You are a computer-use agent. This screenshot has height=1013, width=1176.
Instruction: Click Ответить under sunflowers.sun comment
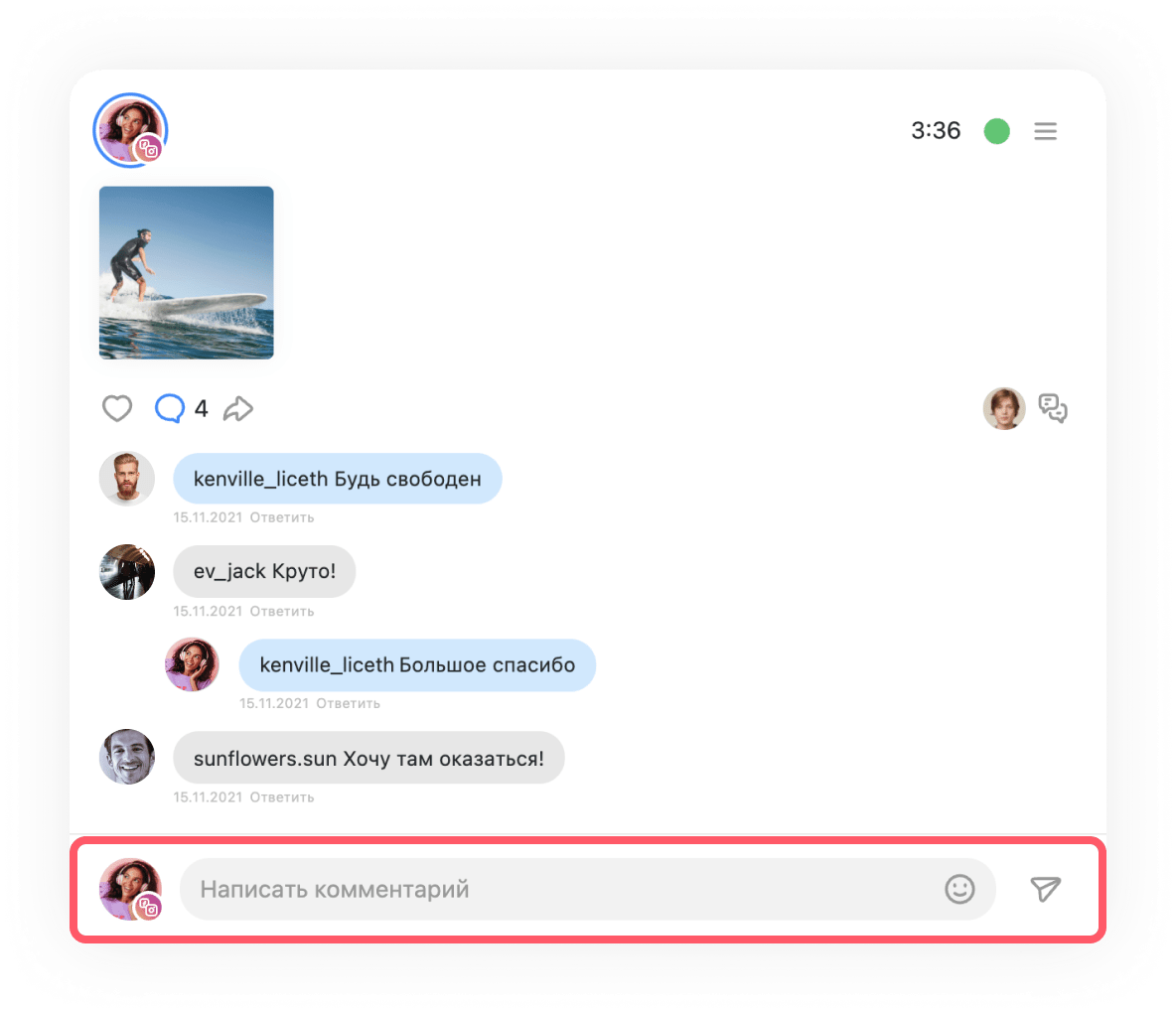[282, 797]
